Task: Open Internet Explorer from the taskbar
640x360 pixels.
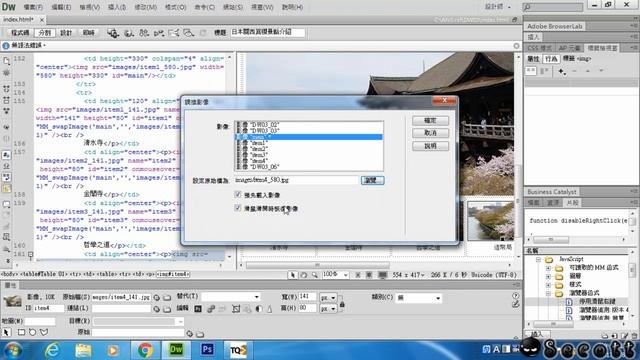Action: 52,350
